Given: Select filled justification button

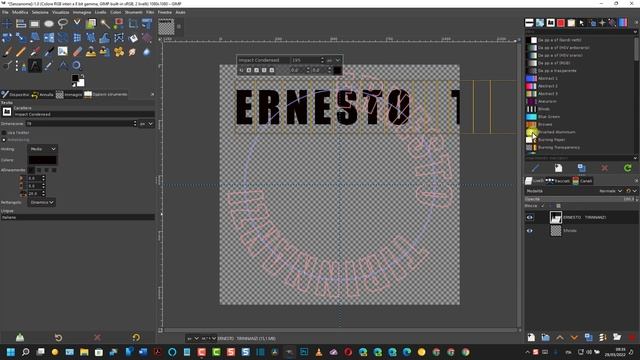Looking at the screenshot, I should click(54, 170).
